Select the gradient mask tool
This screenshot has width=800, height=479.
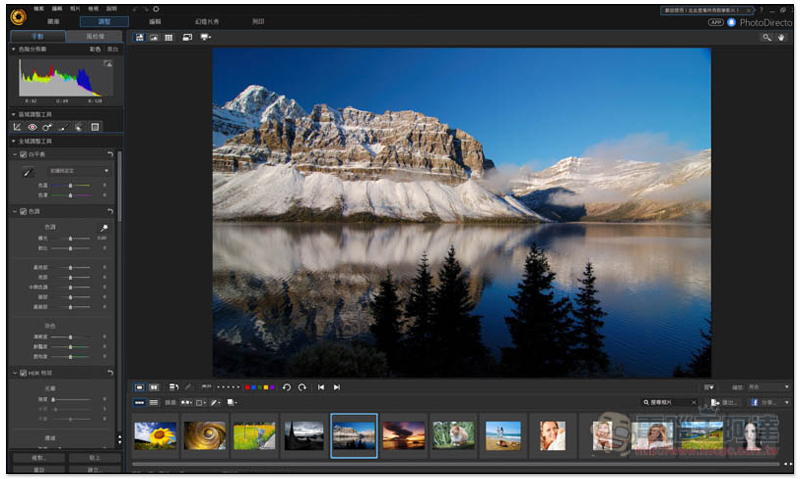pos(95,127)
